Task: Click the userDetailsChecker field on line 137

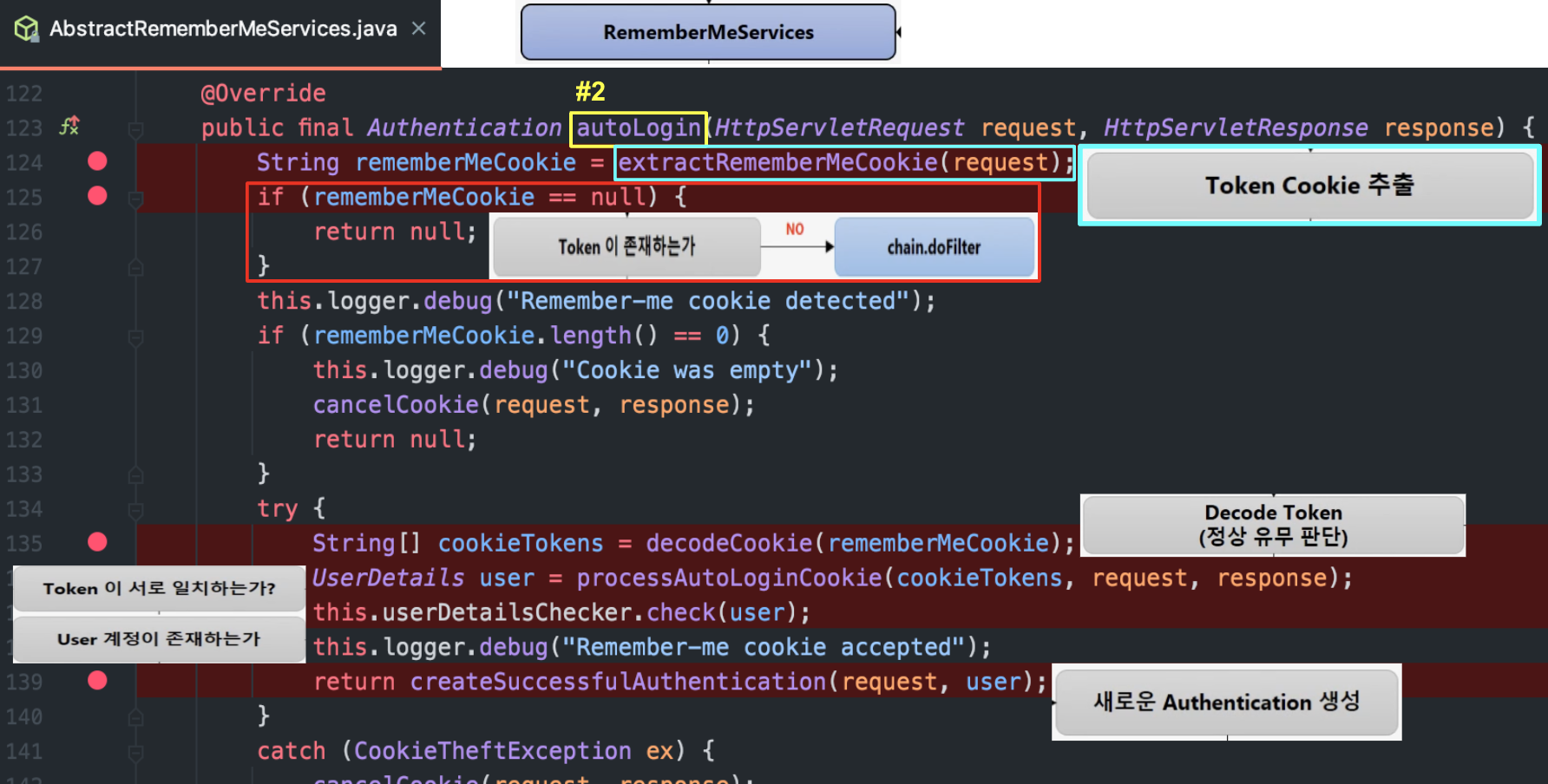Action: [x=507, y=613]
